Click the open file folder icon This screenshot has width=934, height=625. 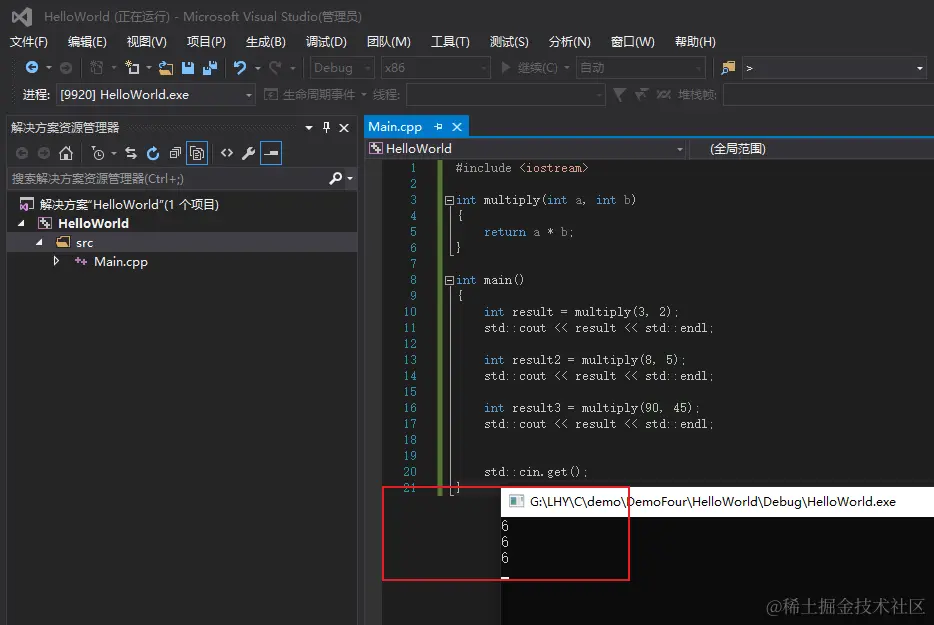166,68
